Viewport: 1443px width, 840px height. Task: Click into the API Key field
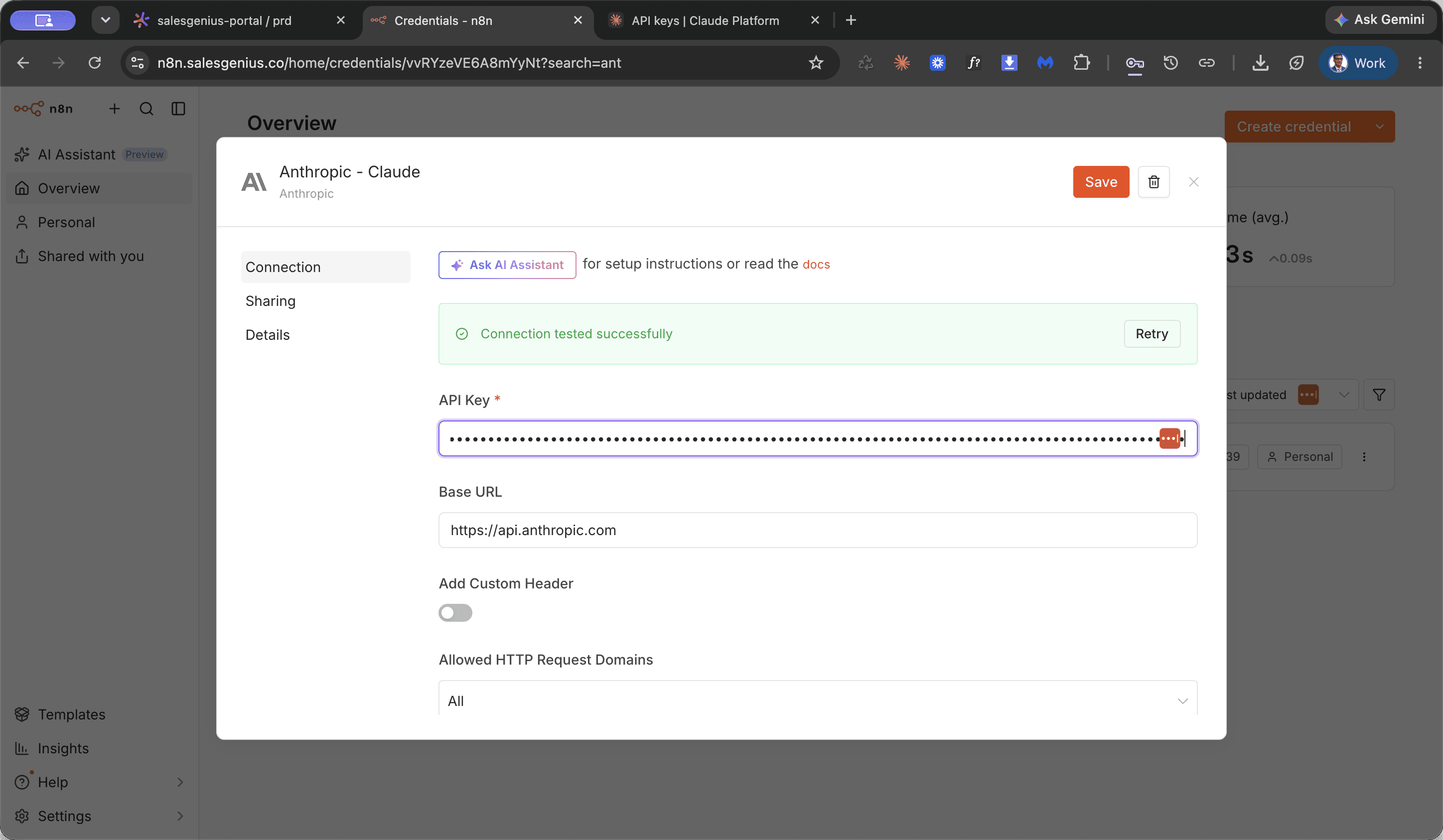818,438
